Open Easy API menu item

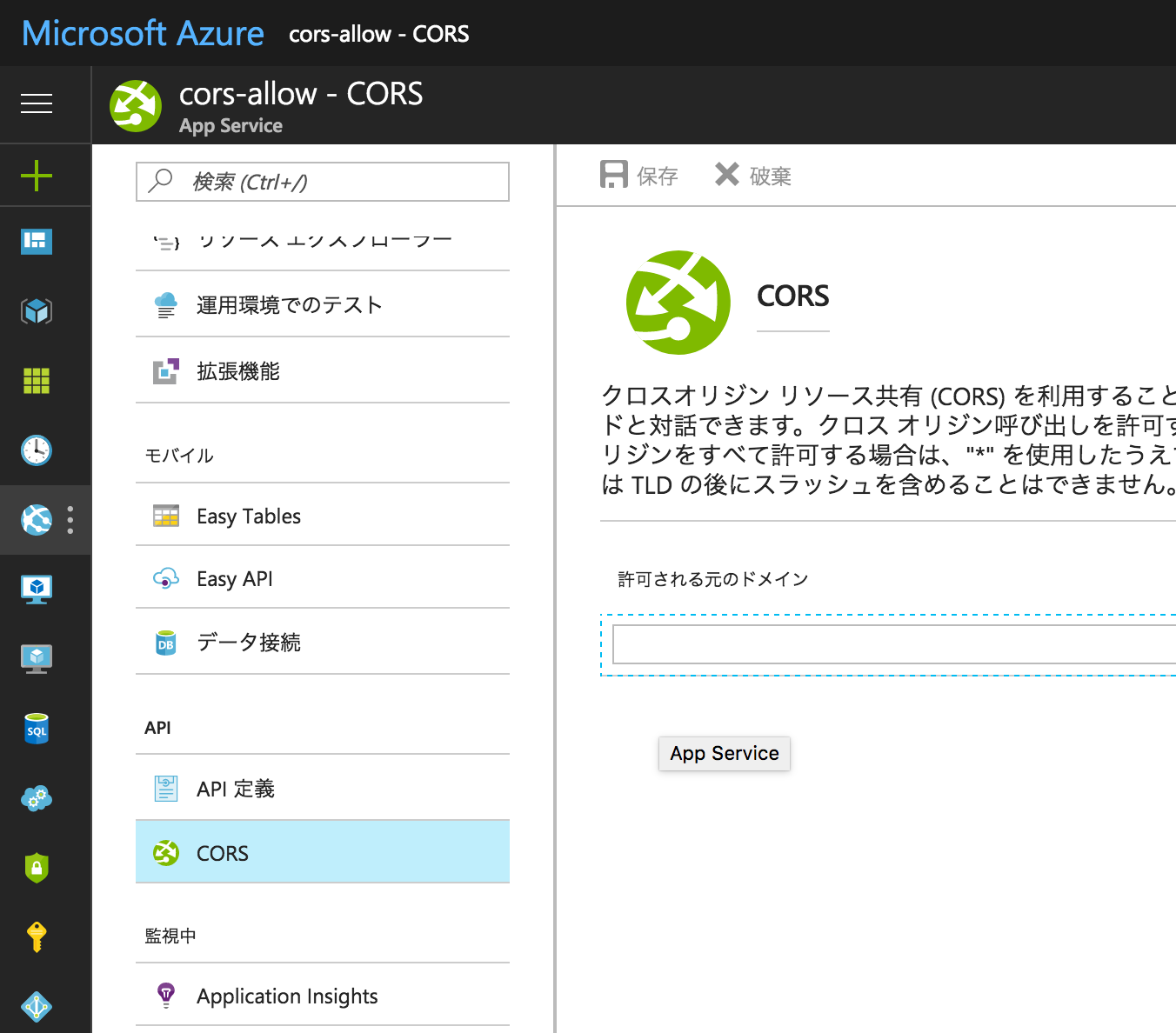point(323,578)
